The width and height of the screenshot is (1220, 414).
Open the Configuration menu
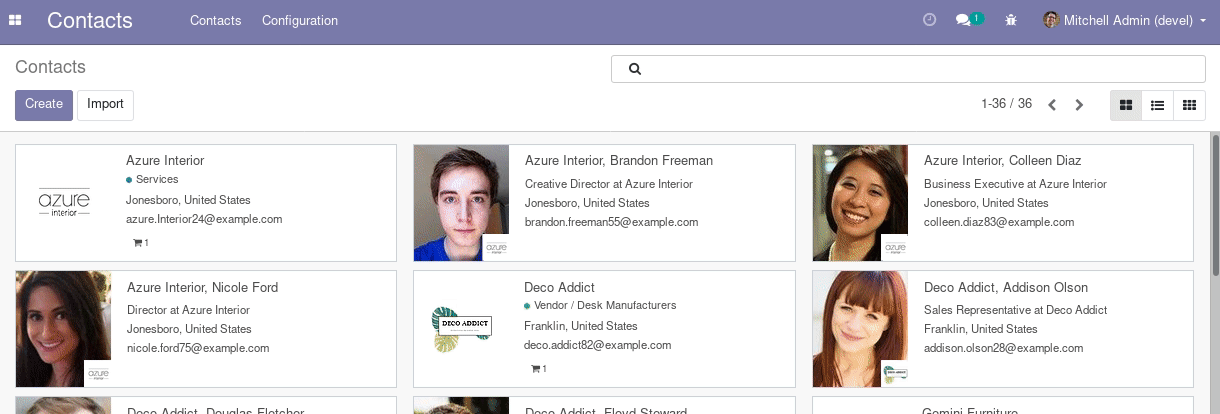(300, 20)
